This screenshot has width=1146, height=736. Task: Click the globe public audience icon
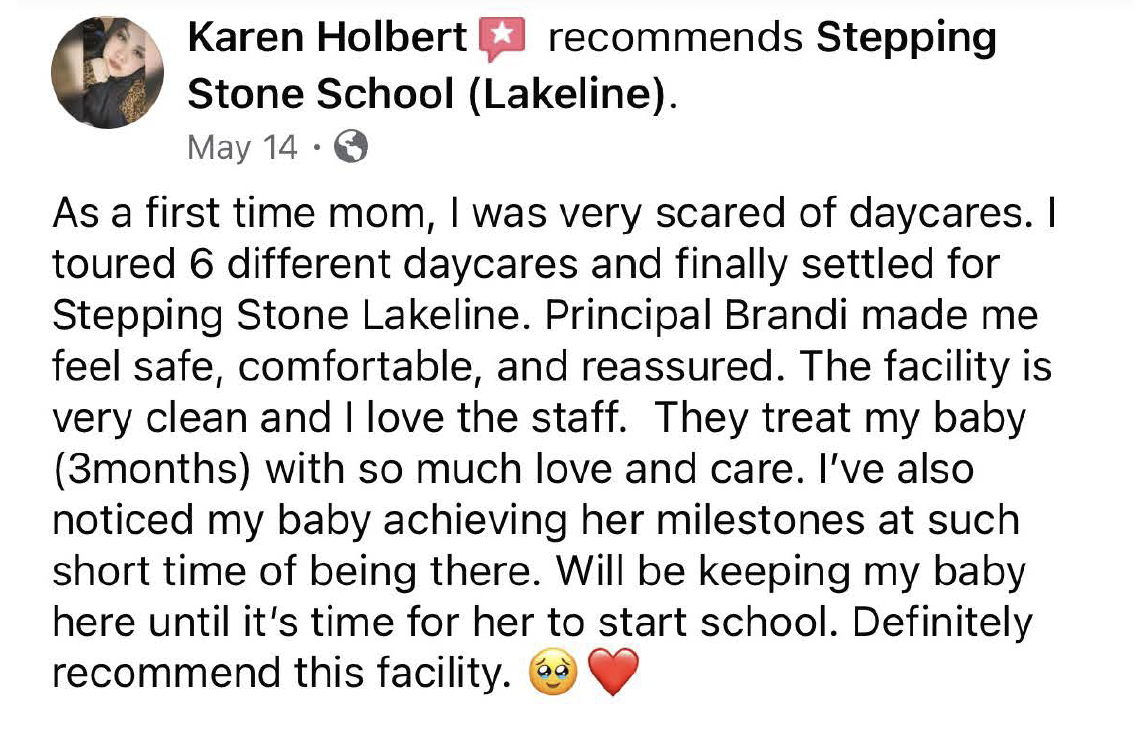point(351,147)
